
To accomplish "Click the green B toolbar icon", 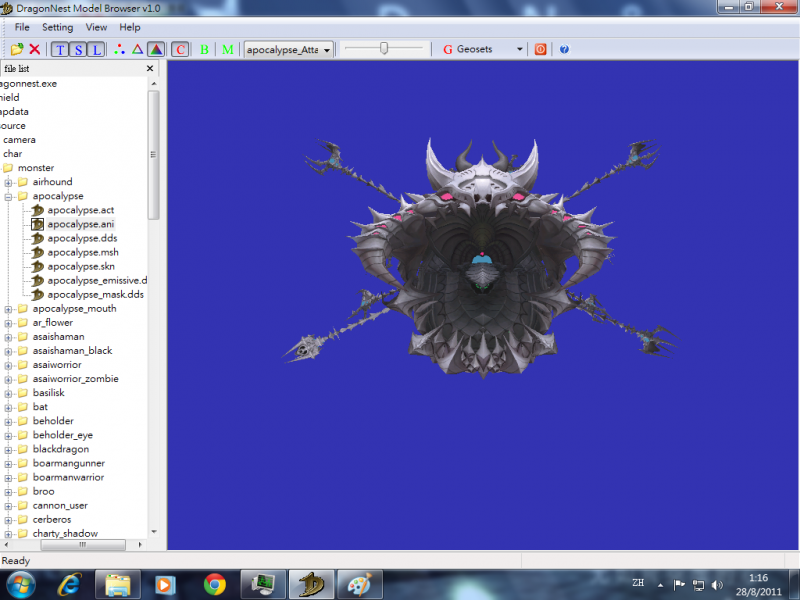I will pos(205,49).
